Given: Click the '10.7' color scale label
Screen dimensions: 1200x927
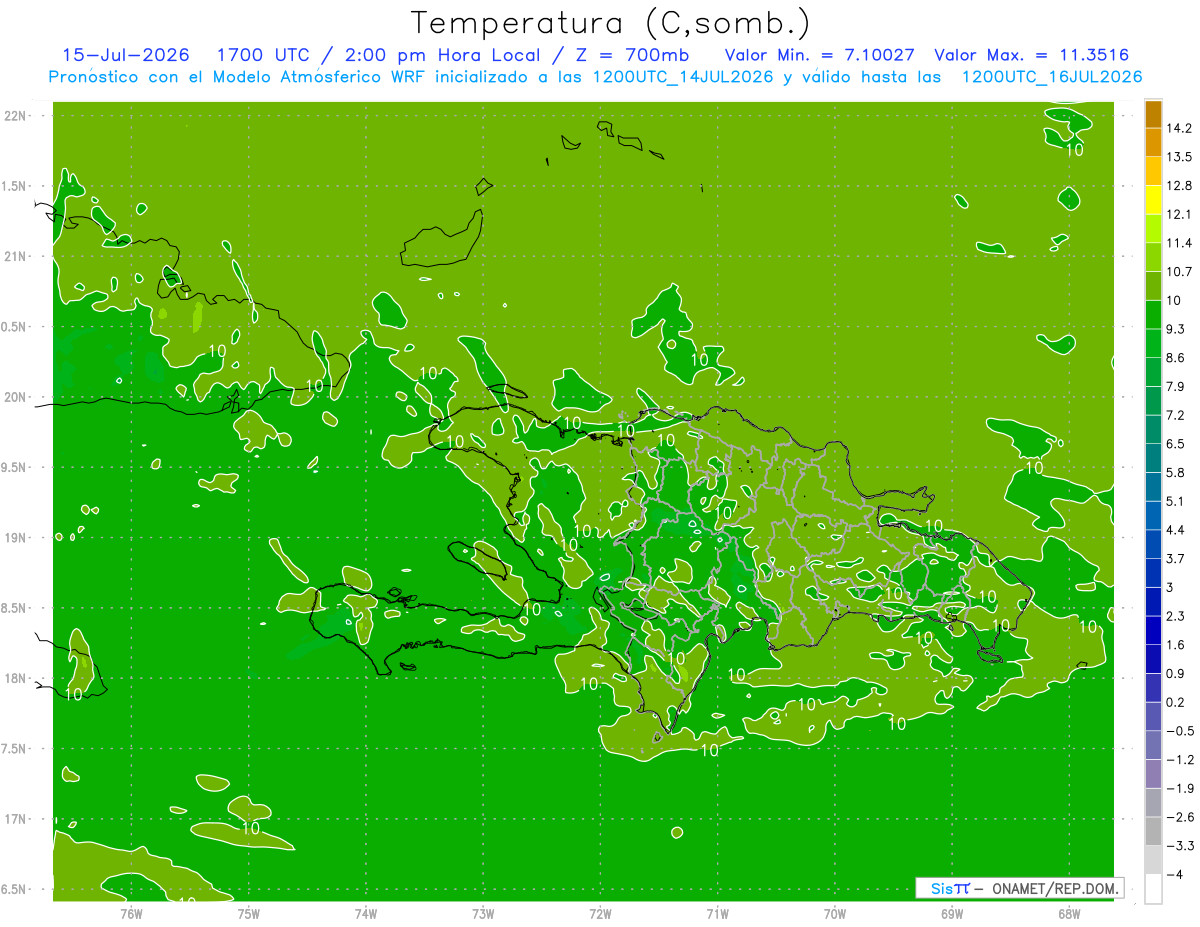Looking at the screenshot, I should click(1180, 272).
